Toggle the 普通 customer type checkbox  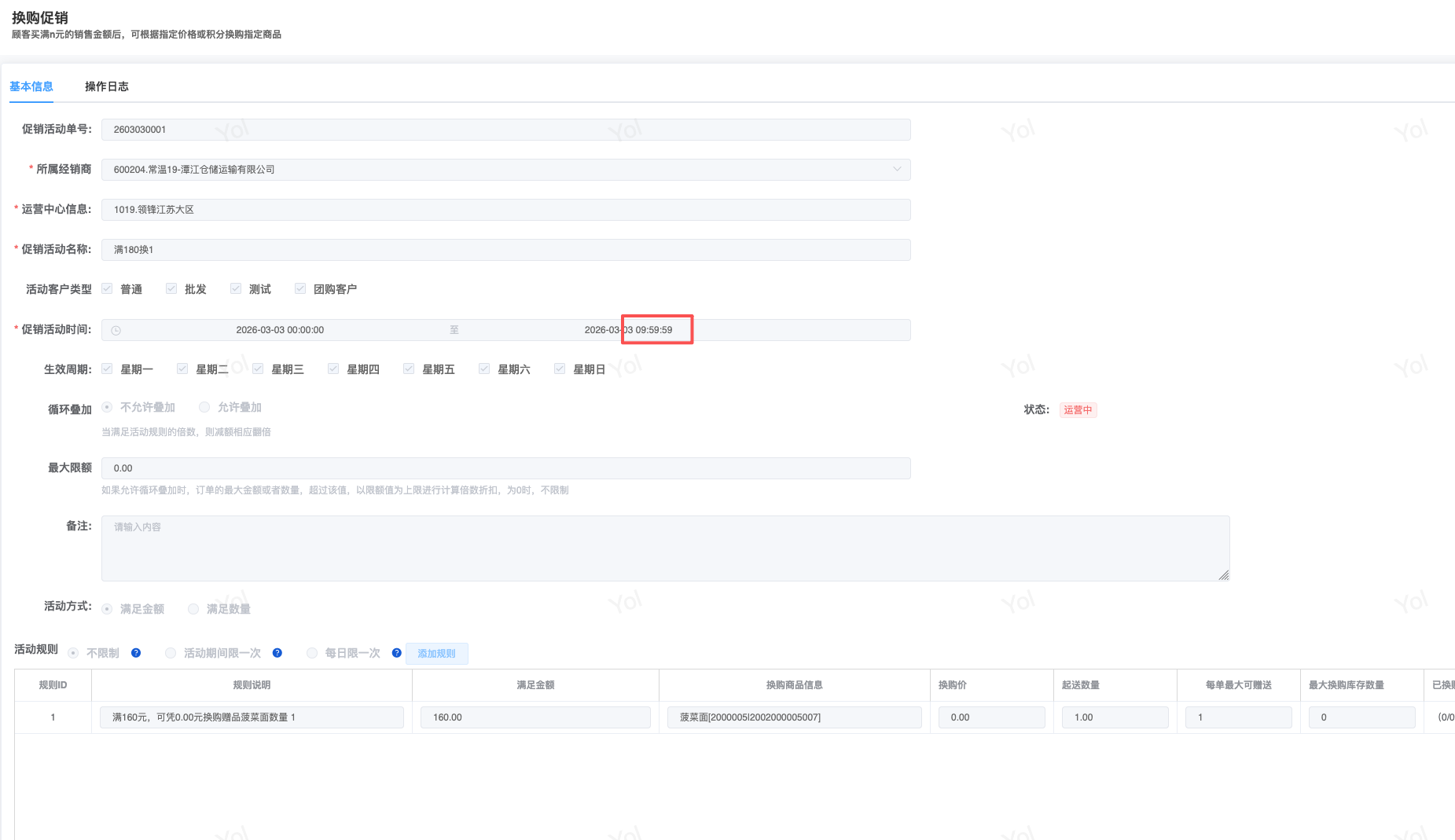tap(107, 288)
